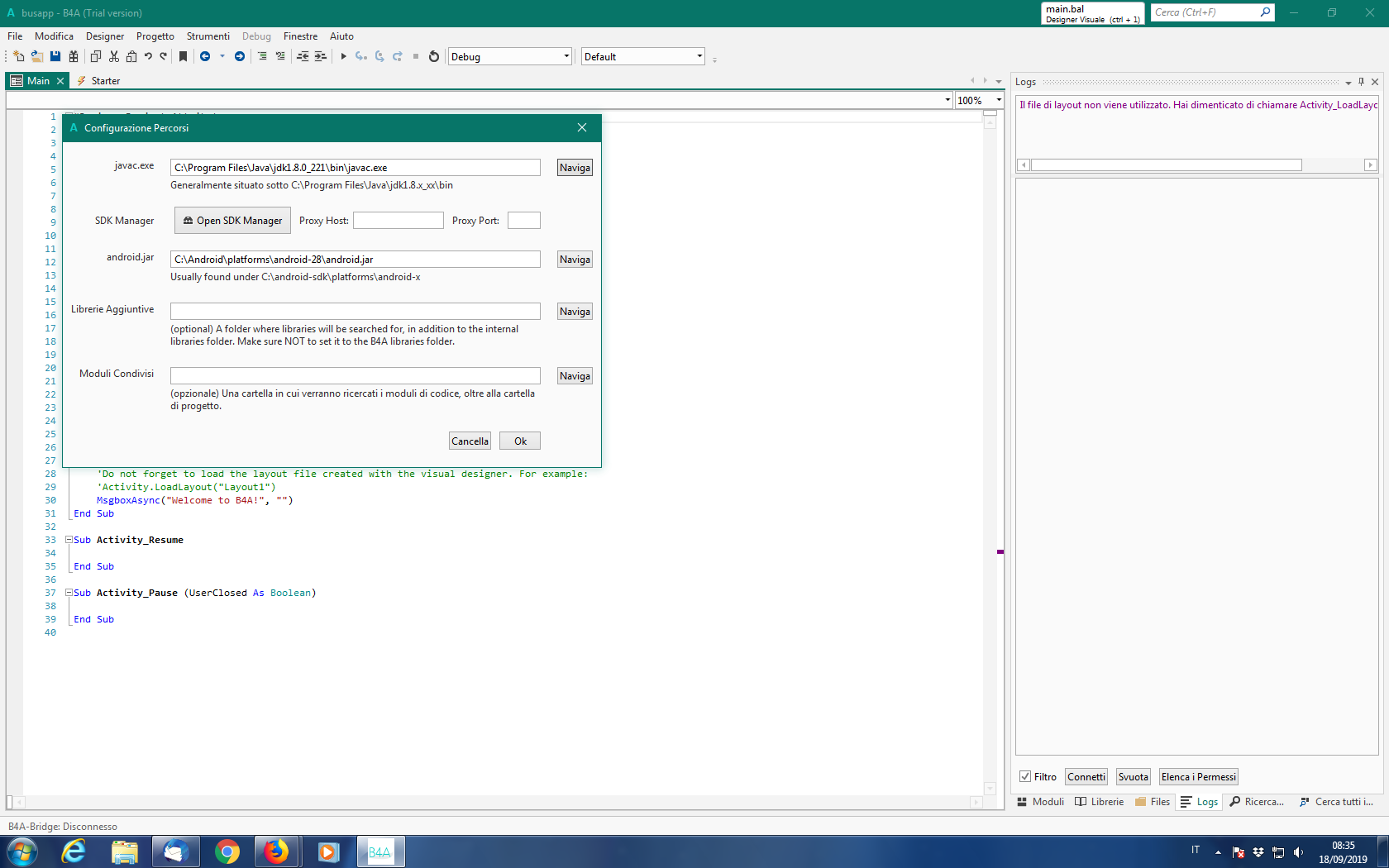Image resolution: width=1389 pixels, height=868 pixels.
Task: Click the Cancella button in dialog
Action: [x=470, y=441]
